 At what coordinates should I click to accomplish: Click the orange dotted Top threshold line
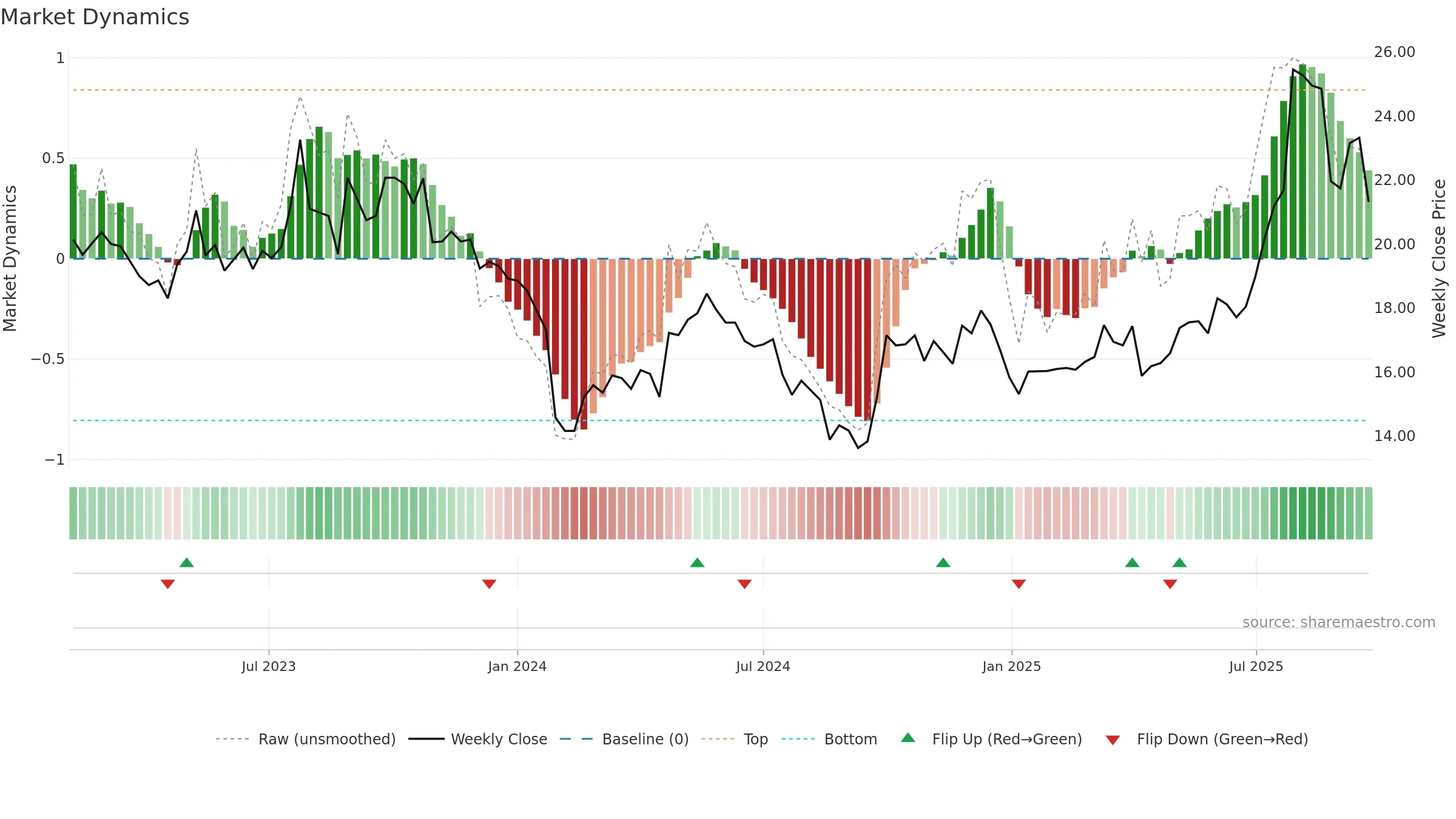pyautogui.click(x=720, y=90)
